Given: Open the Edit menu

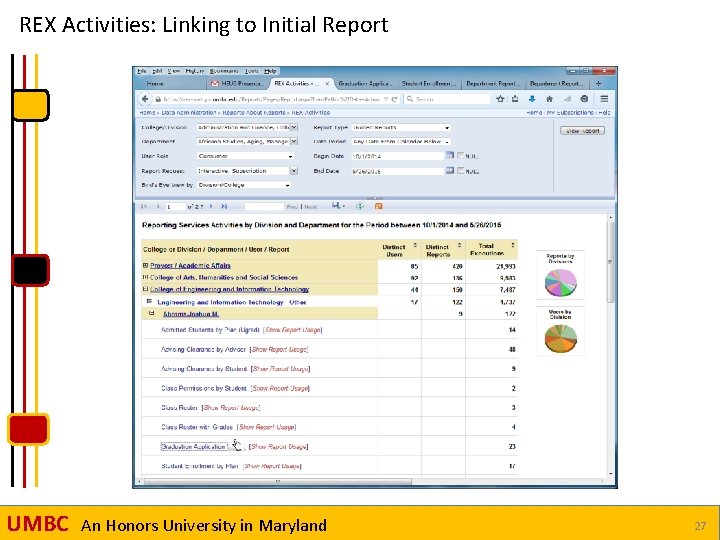Looking at the screenshot, I should point(157,71).
